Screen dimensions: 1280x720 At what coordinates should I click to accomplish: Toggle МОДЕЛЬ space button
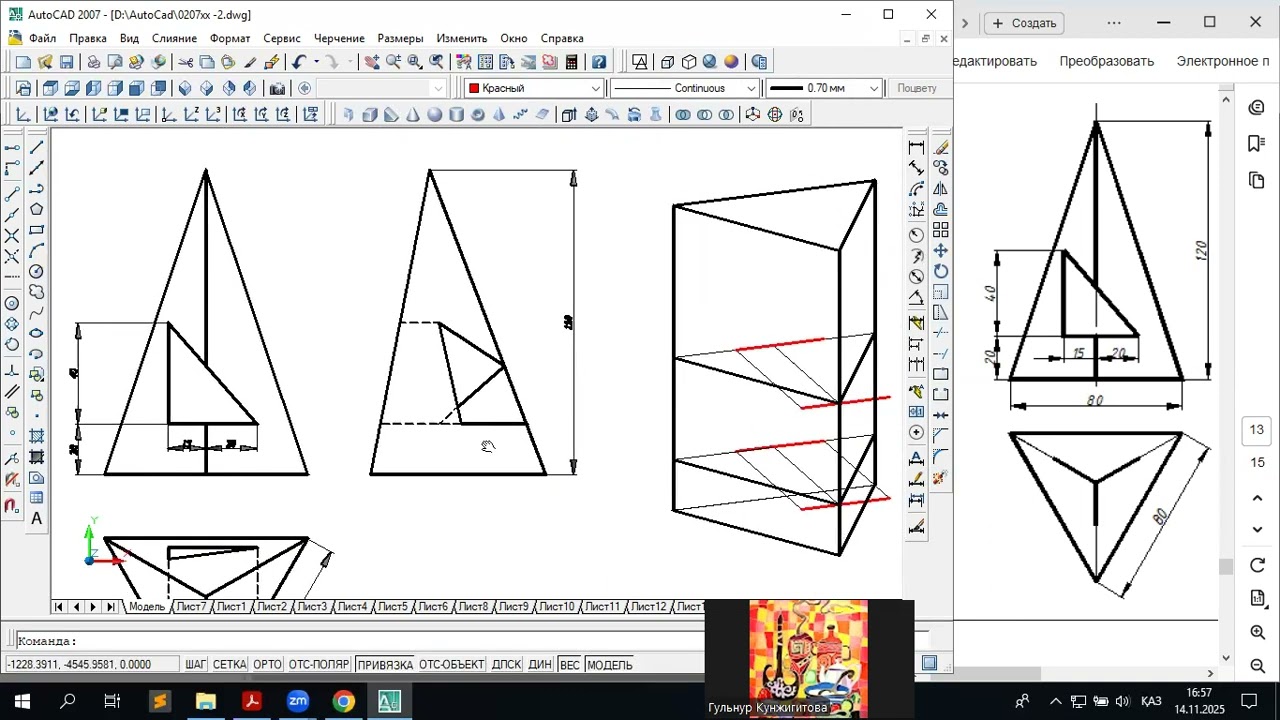tap(609, 665)
